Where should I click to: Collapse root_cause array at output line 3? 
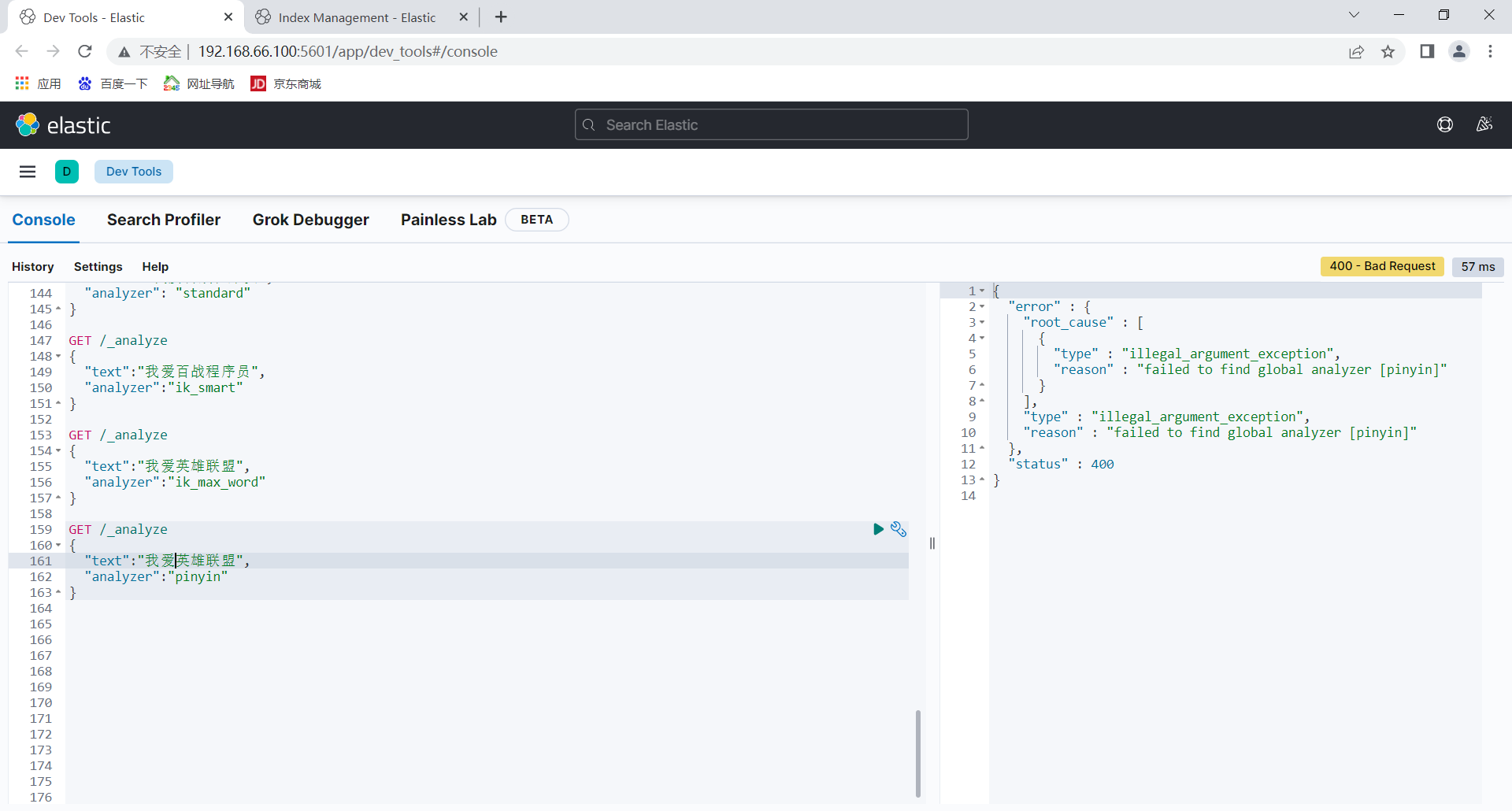[x=982, y=322]
